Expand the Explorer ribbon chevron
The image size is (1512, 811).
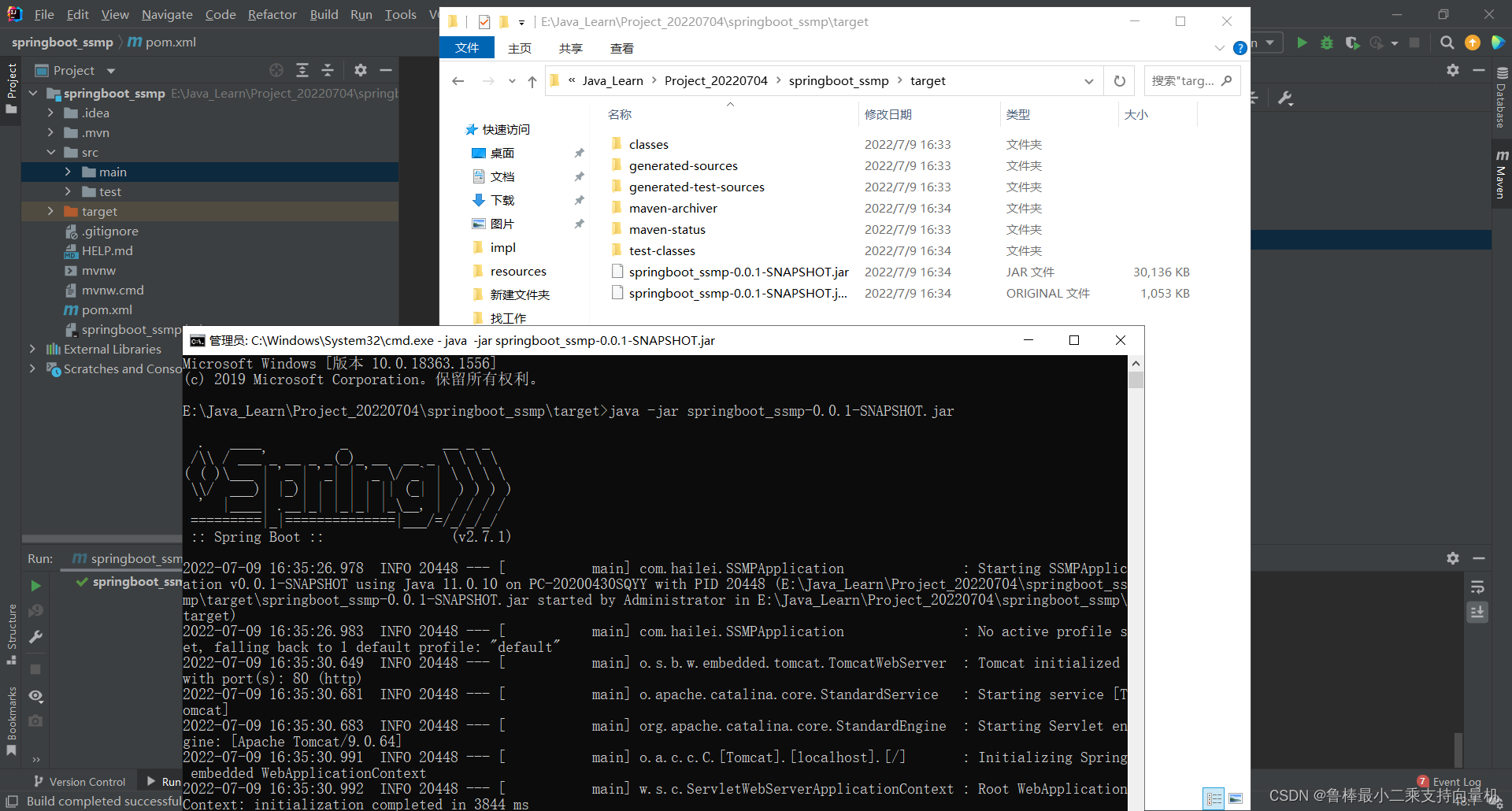click(x=1219, y=48)
